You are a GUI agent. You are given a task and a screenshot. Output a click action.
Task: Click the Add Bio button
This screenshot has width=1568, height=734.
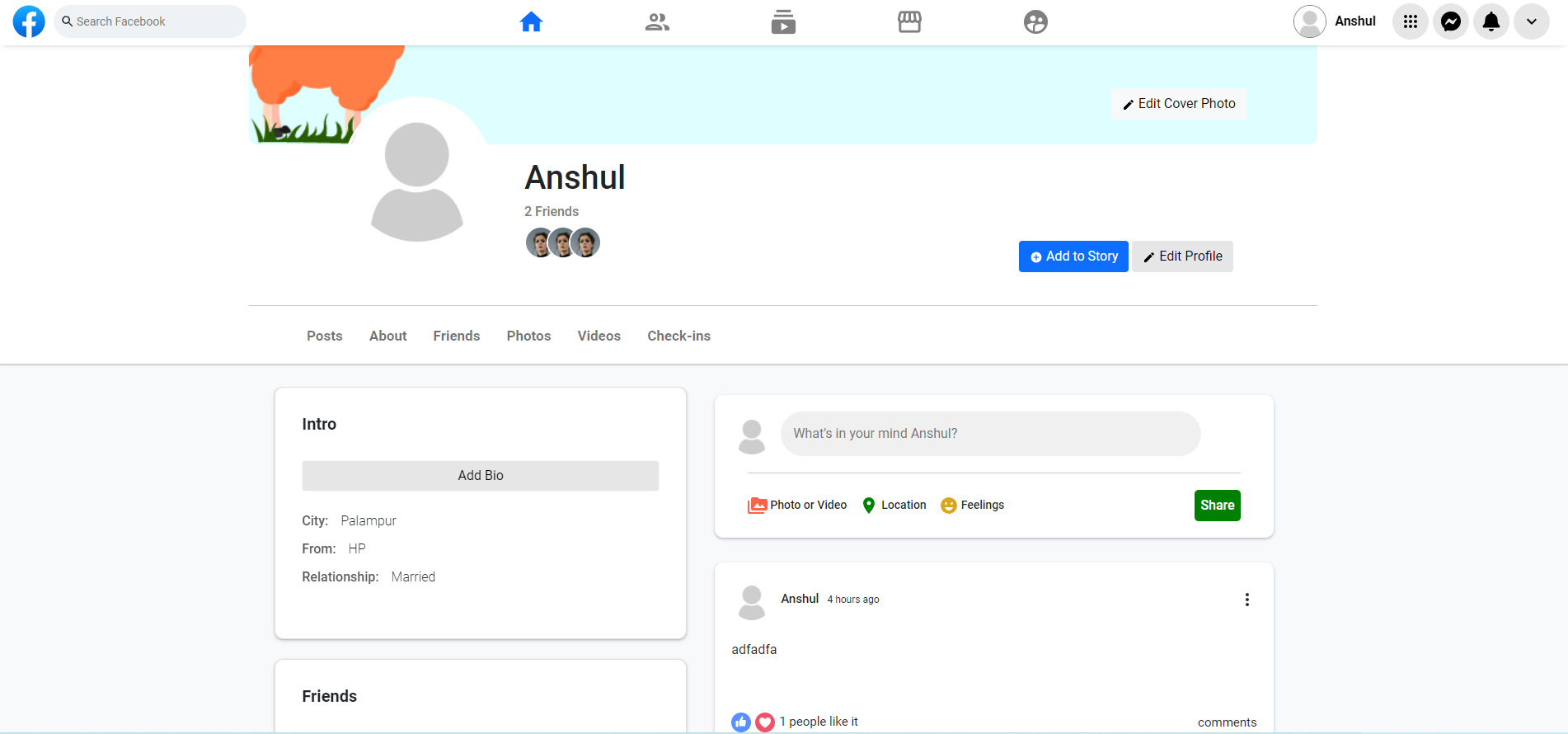click(x=481, y=476)
